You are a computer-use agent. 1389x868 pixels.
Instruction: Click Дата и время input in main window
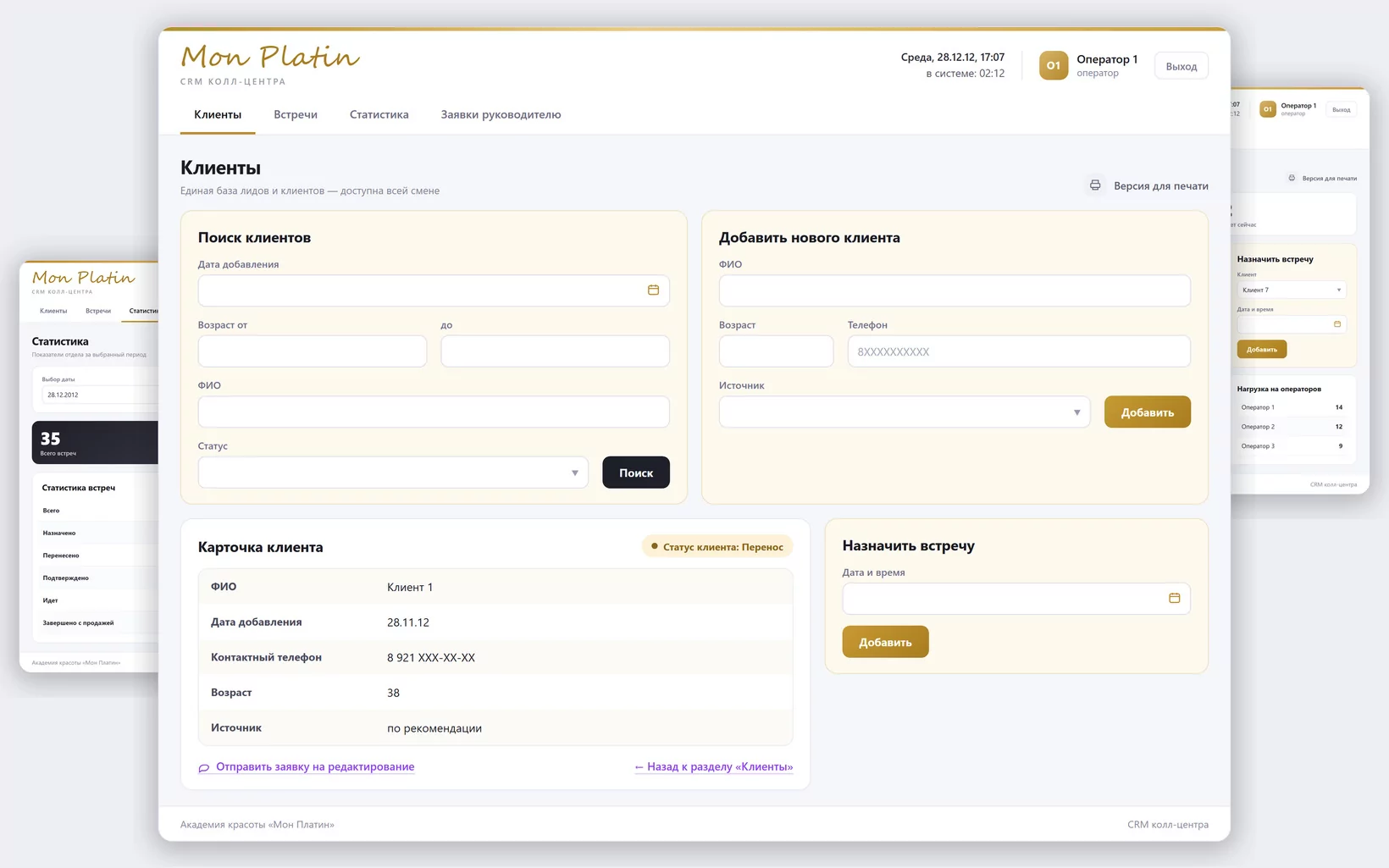[1016, 599]
